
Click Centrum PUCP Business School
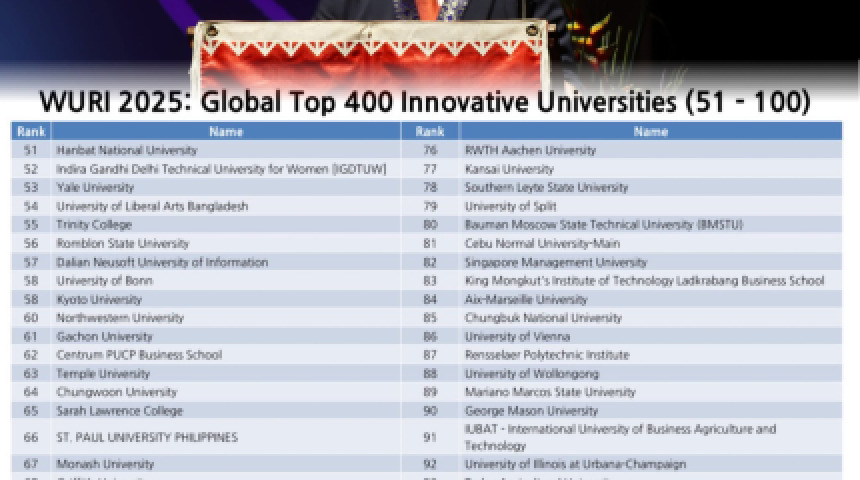point(139,355)
